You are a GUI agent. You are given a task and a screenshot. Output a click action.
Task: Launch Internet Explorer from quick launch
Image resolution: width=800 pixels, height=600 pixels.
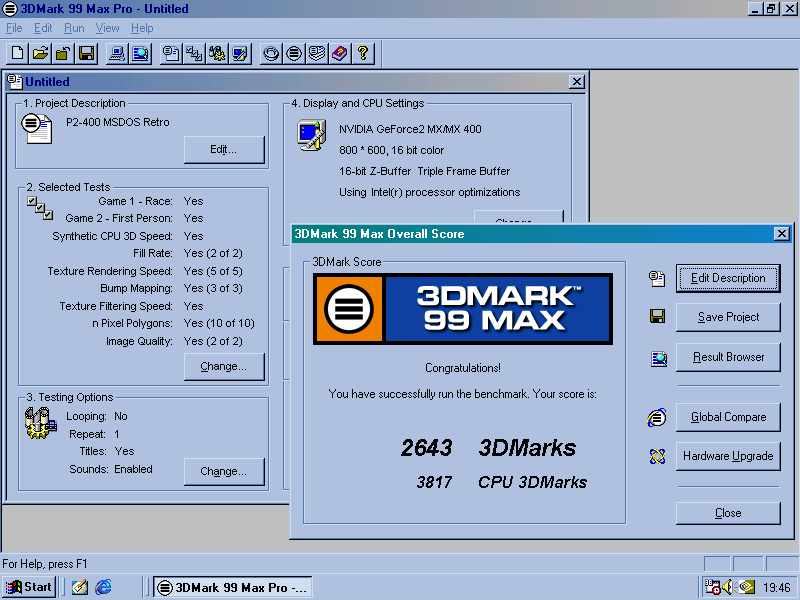pyautogui.click(x=103, y=587)
